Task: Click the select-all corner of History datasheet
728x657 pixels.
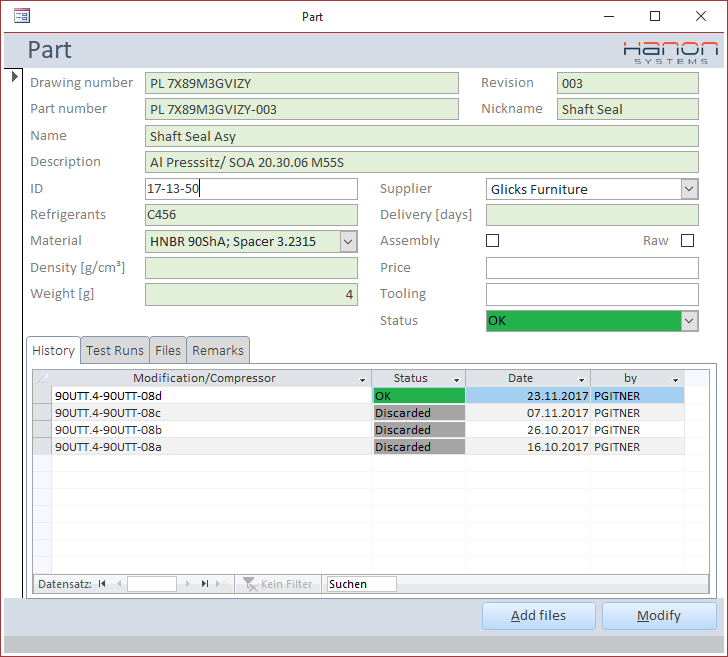Action: [x=42, y=378]
